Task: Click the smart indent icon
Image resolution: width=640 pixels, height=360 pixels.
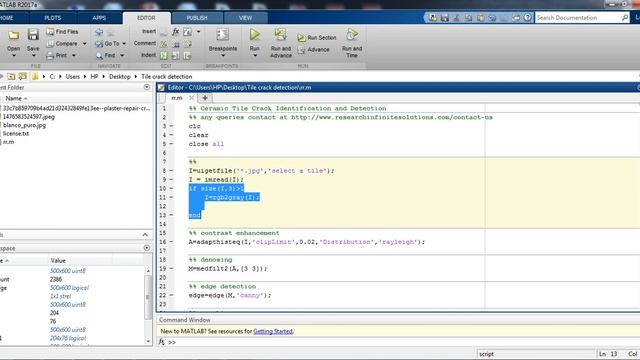Action: click(x=164, y=56)
